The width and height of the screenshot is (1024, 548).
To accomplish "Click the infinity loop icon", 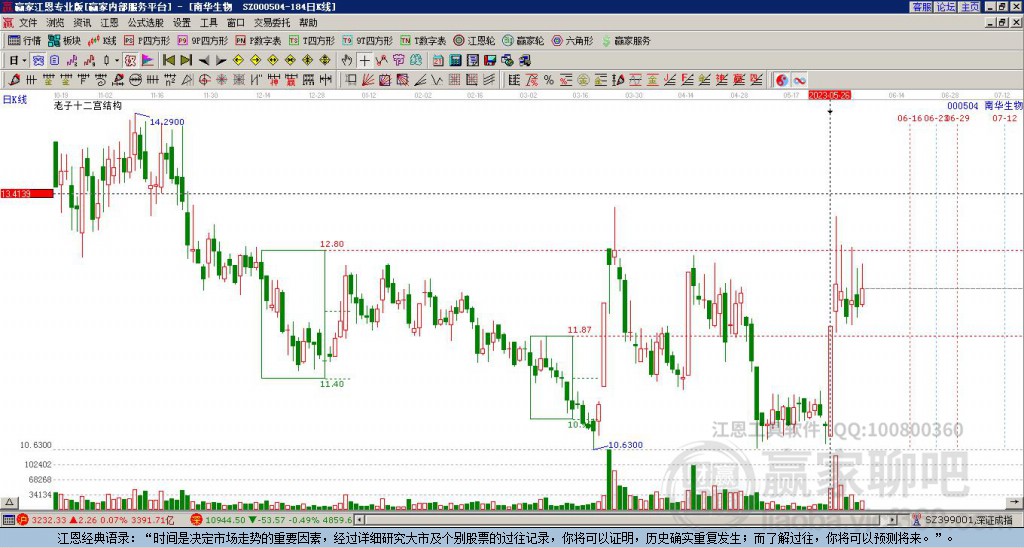I will (799, 80).
